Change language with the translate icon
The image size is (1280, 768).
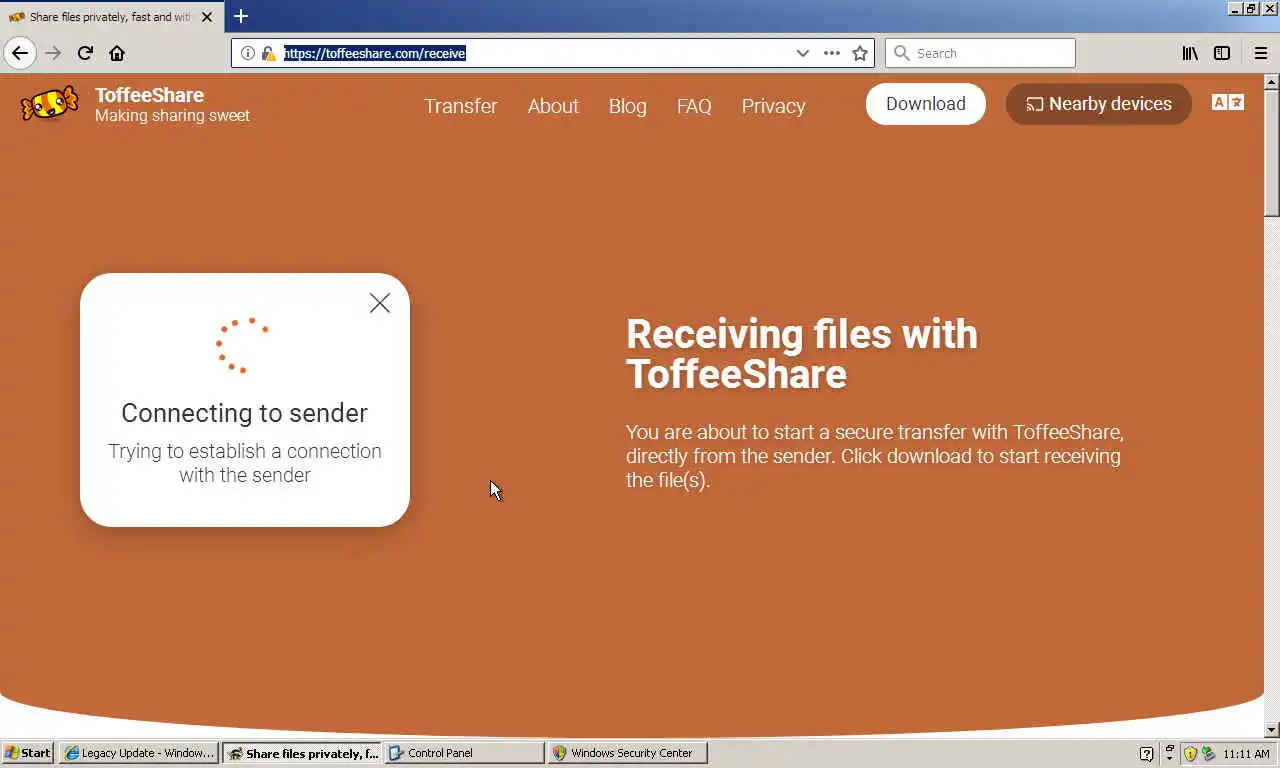(1228, 102)
